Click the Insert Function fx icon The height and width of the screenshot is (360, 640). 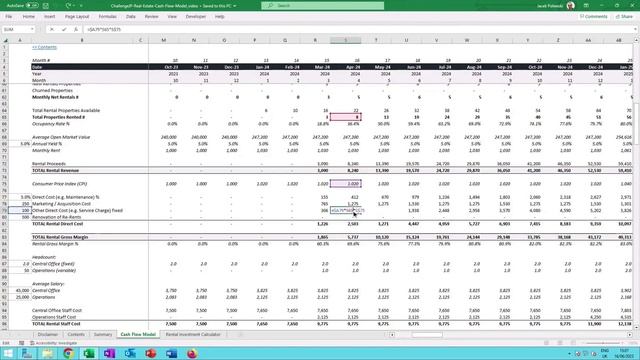tap(76, 29)
